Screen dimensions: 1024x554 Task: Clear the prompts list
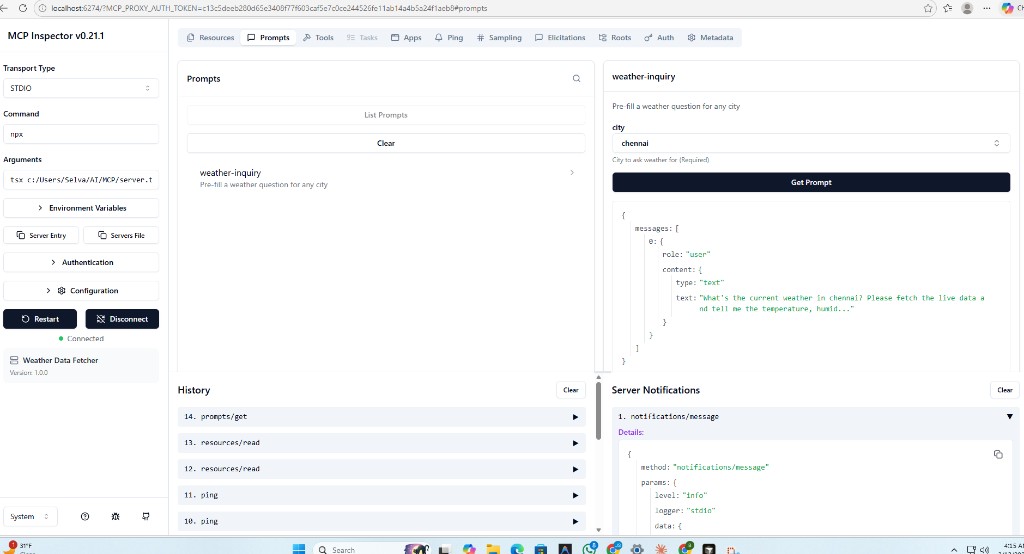coord(386,143)
